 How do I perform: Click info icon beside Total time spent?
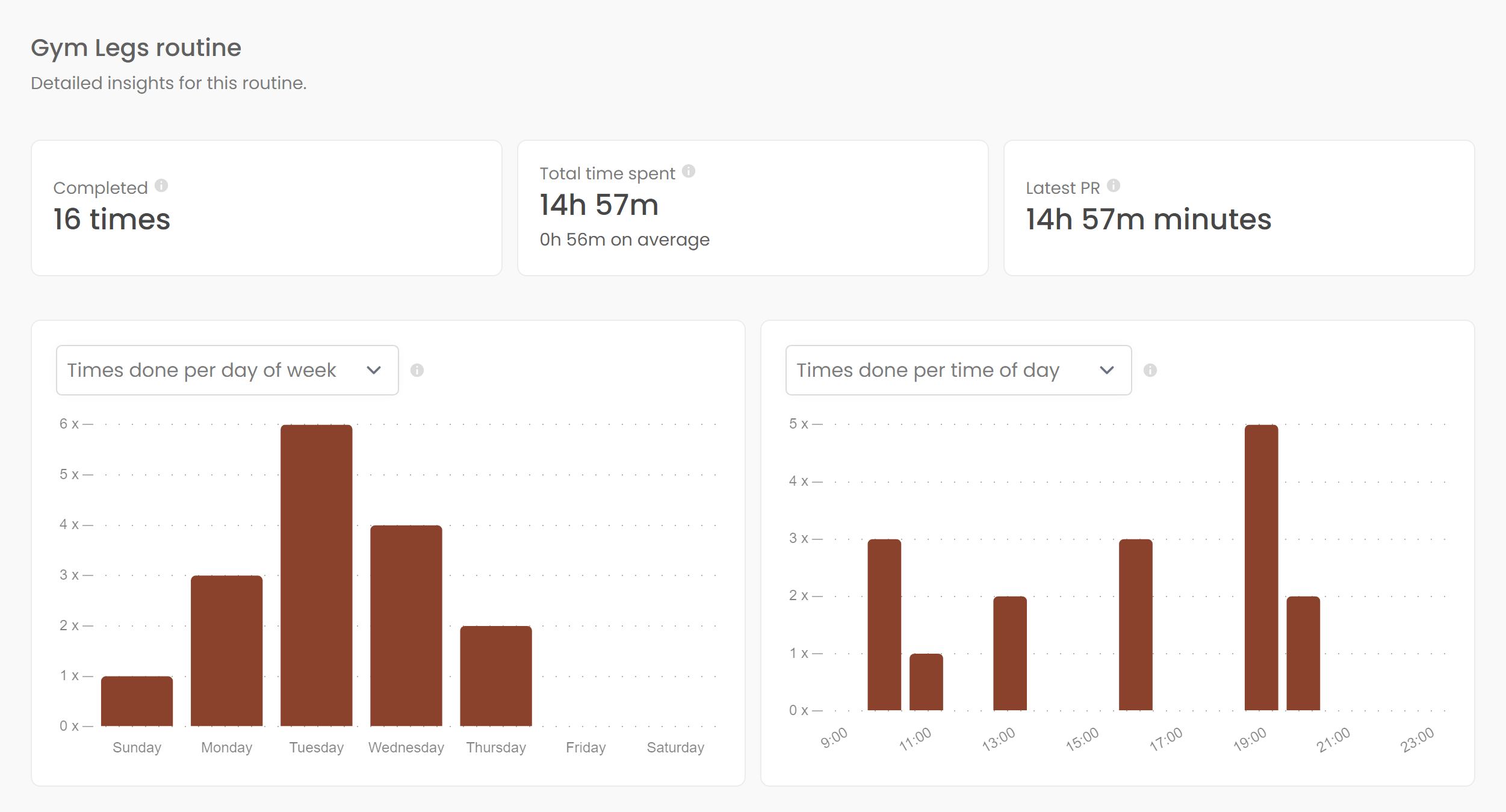[689, 172]
